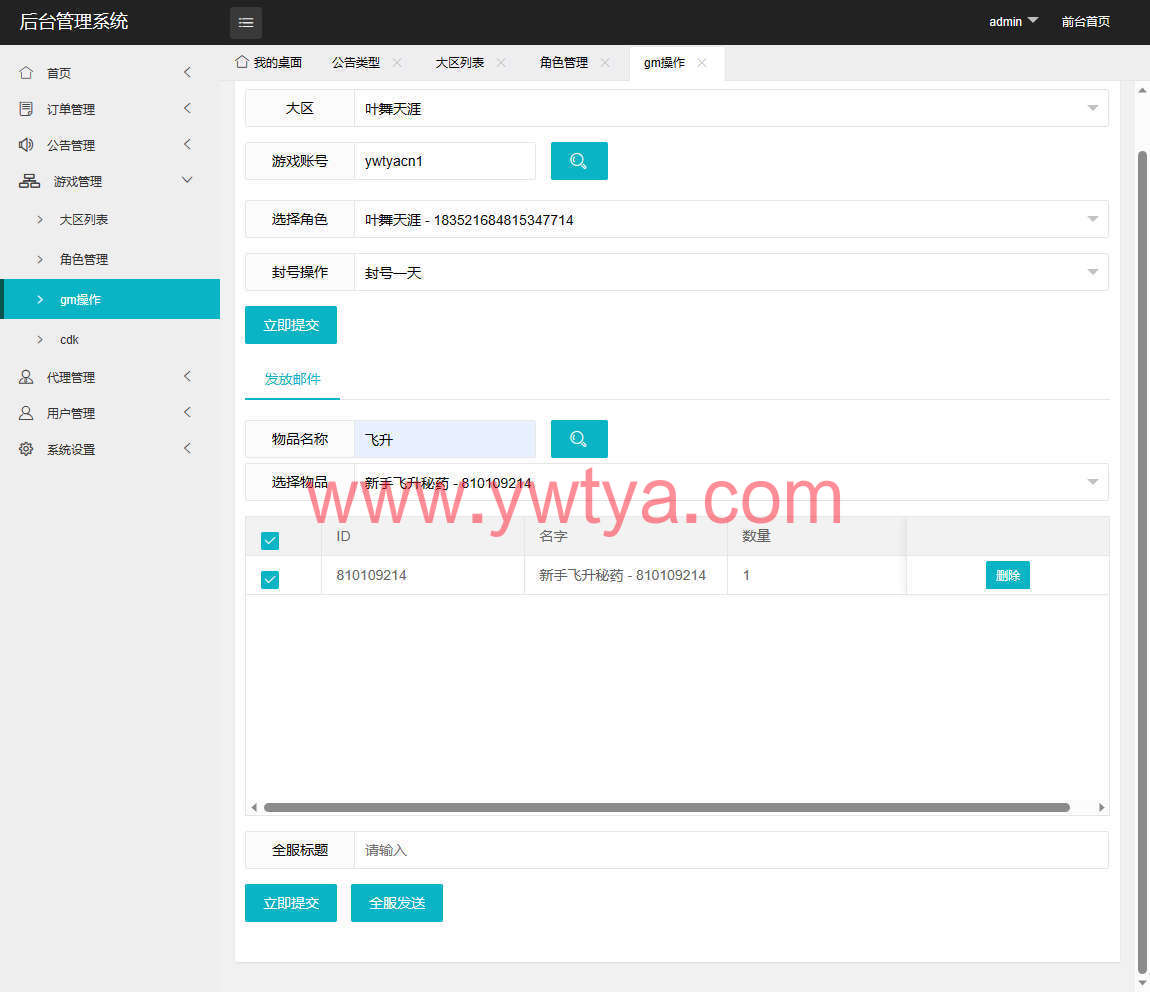The width and height of the screenshot is (1150, 992).
Task: Search the game account ywtyacn1
Action: click(x=579, y=161)
